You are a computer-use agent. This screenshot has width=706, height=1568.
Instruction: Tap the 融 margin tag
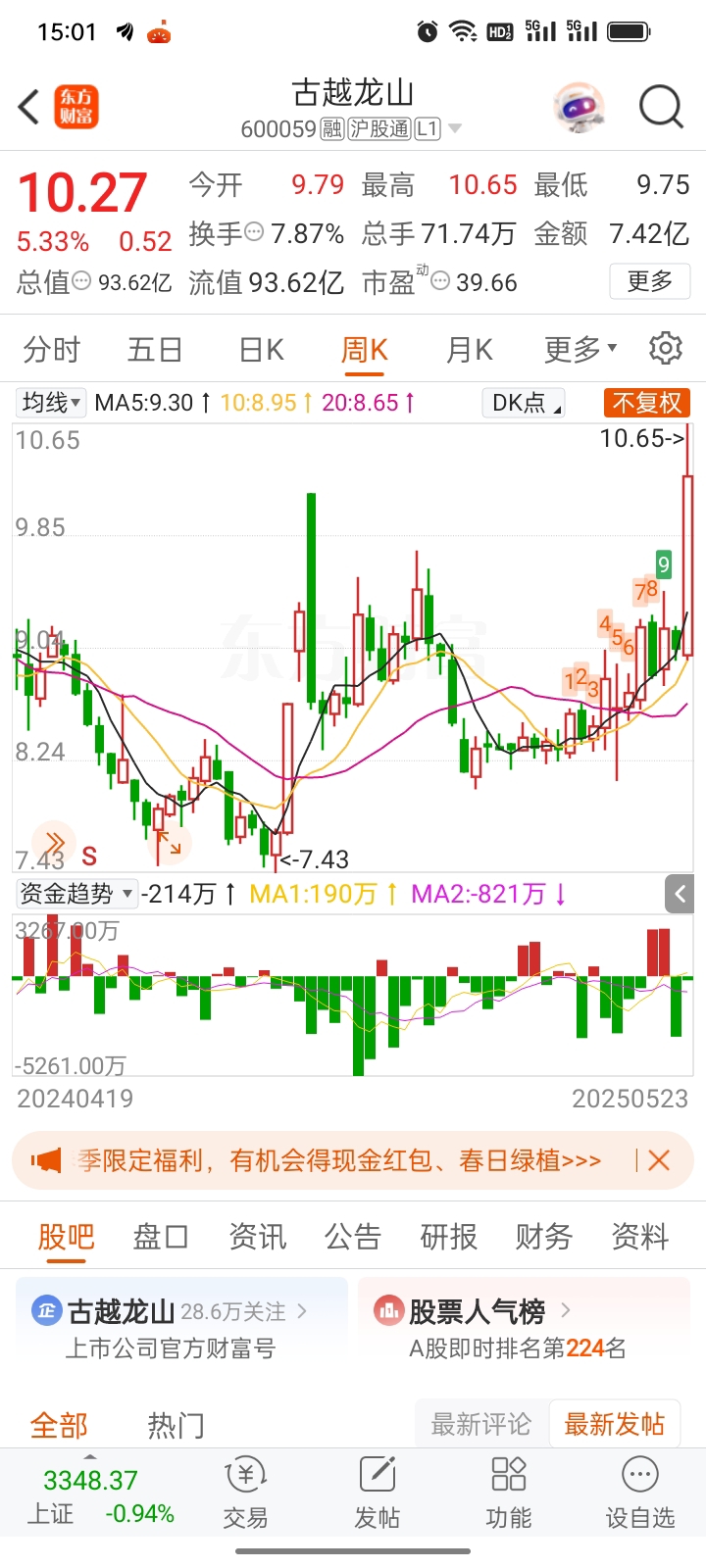pyautogui.click(x=331, y=128)
